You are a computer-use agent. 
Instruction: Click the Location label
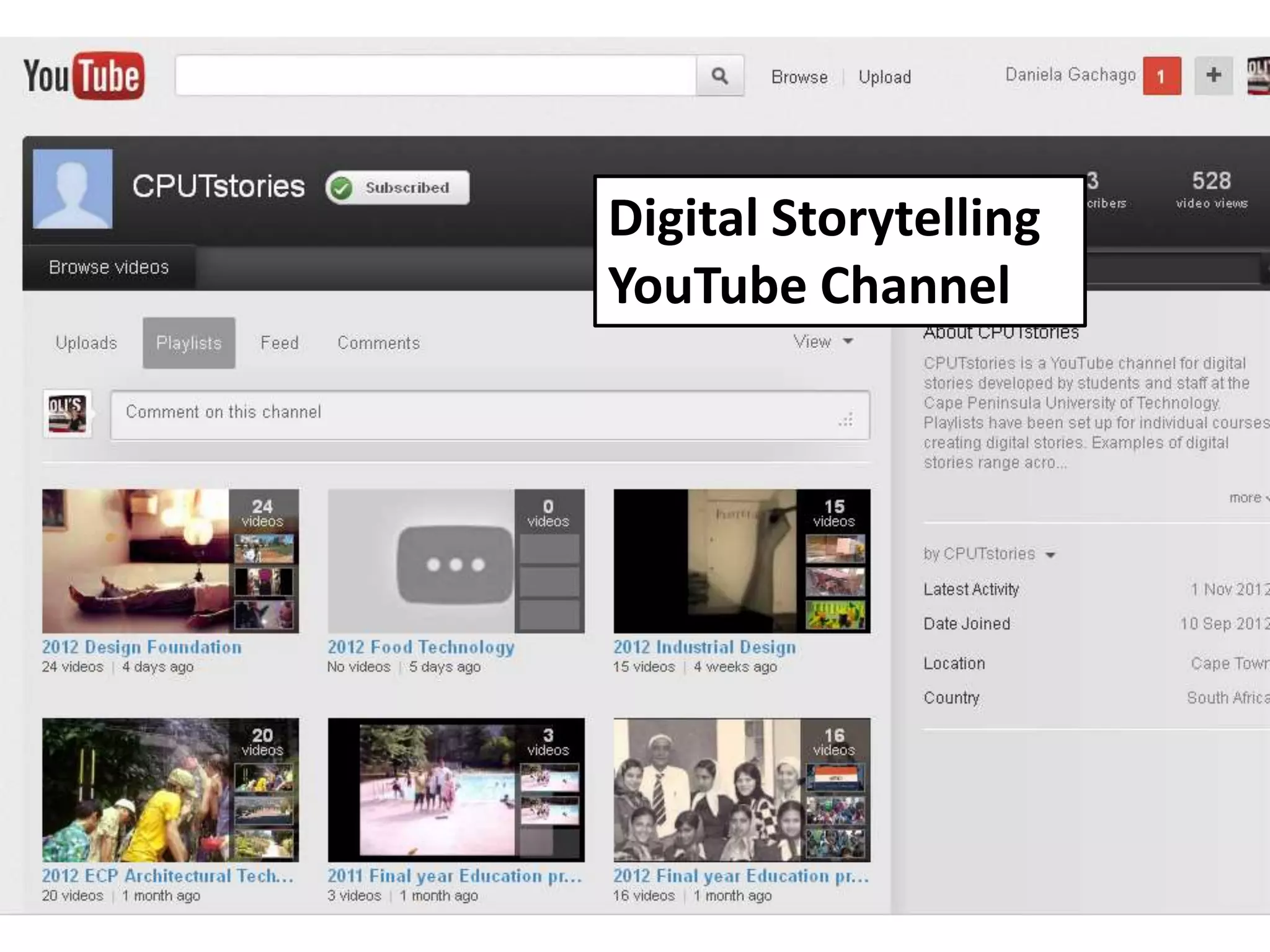[x=954, y=663]
